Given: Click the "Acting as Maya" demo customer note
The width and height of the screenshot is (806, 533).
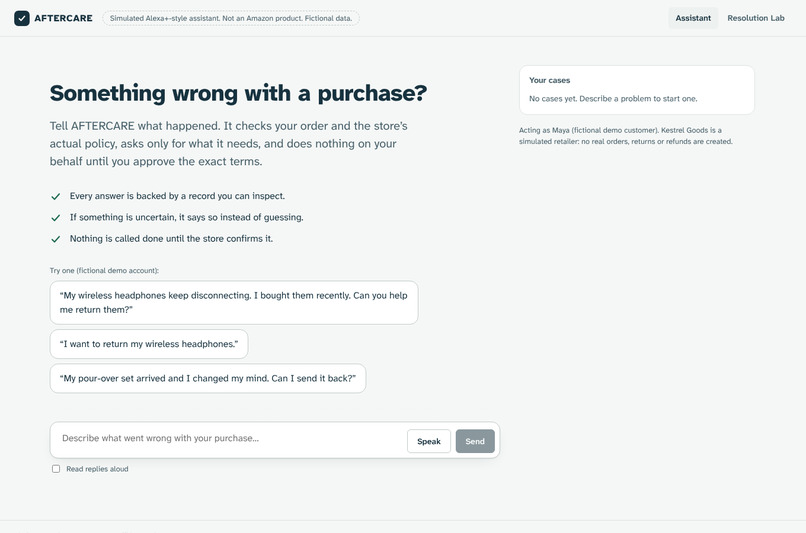Looking at the screenshot, I should 626,136.
